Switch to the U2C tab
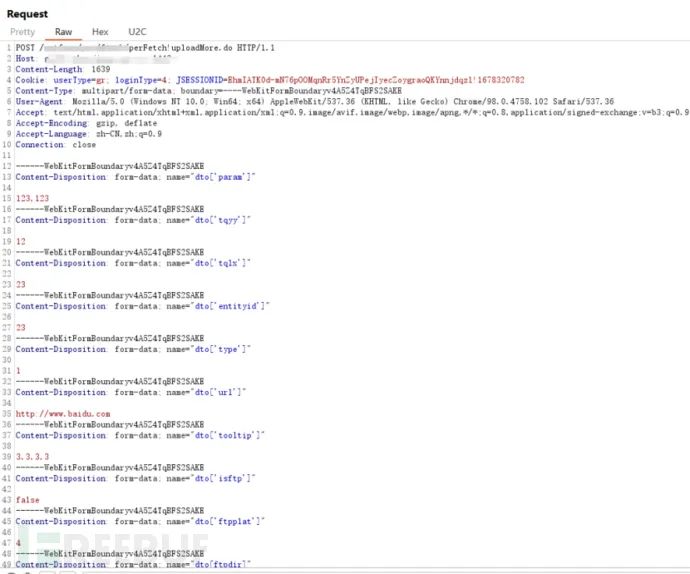Viewport: 690px width, 574px height. [x=136, y=32]
